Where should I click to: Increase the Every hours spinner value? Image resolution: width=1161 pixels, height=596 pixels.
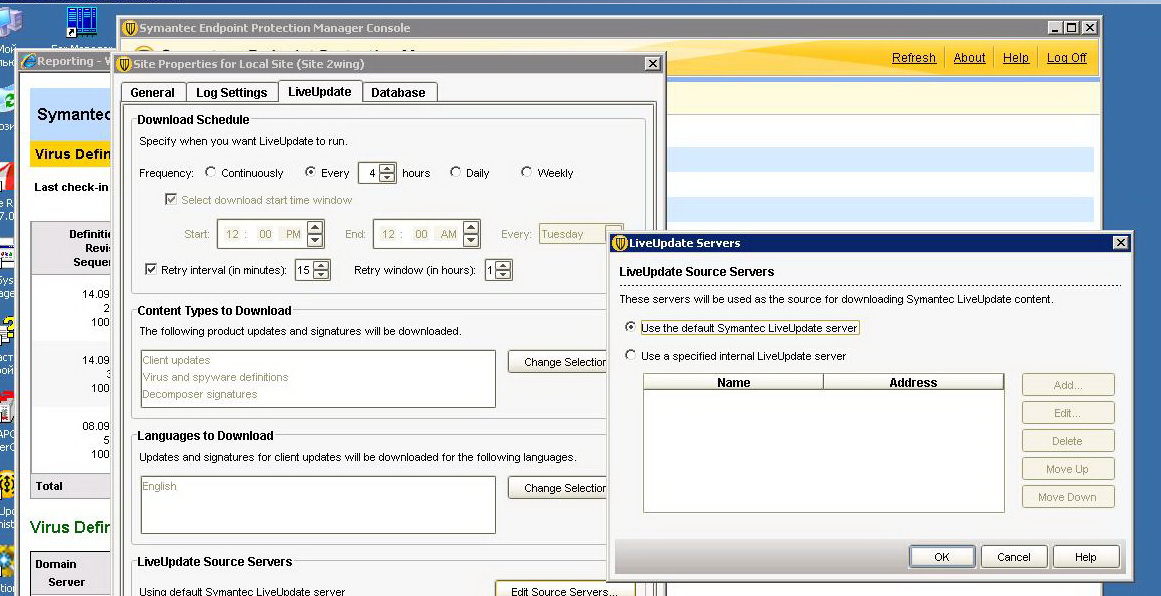pos(388,168)
